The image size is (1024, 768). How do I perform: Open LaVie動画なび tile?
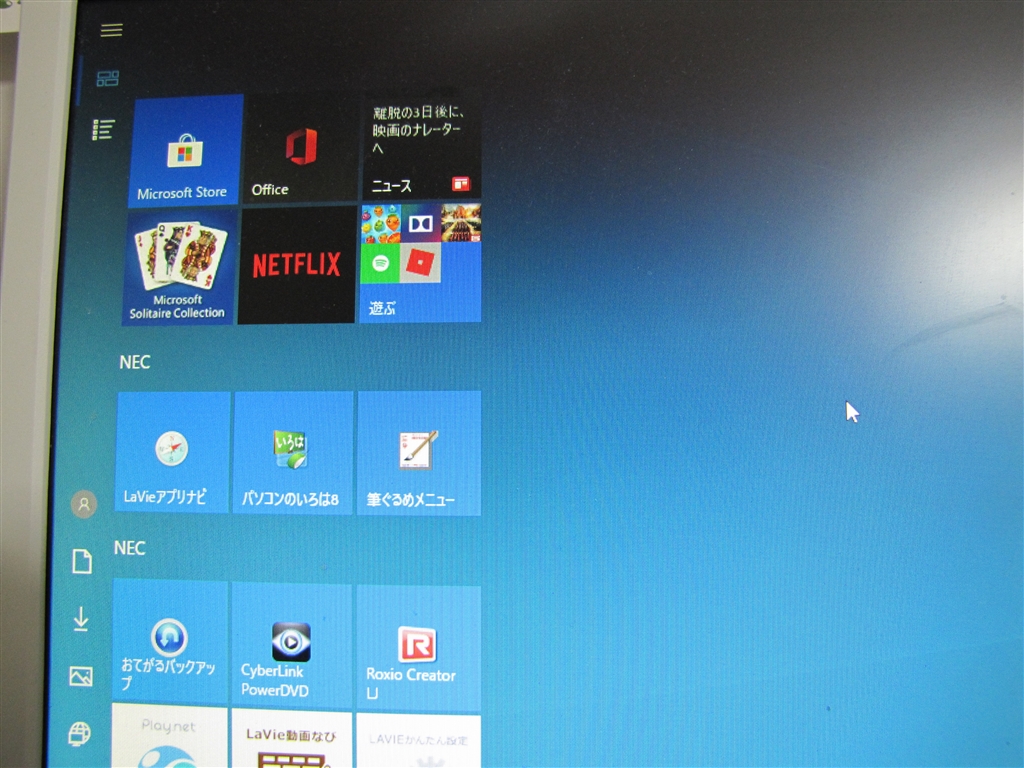(x=291, y=740)
